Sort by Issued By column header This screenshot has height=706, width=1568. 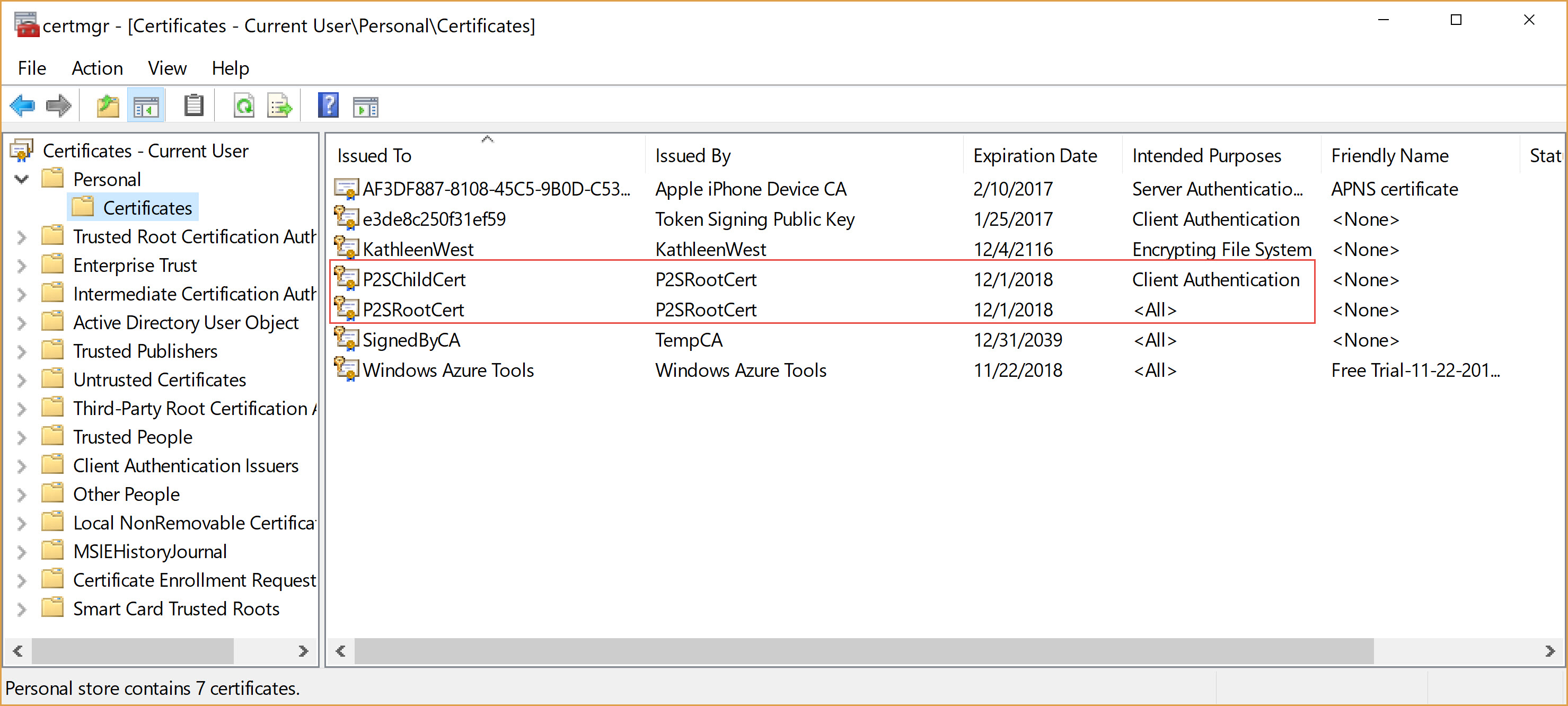coord(804,155)
